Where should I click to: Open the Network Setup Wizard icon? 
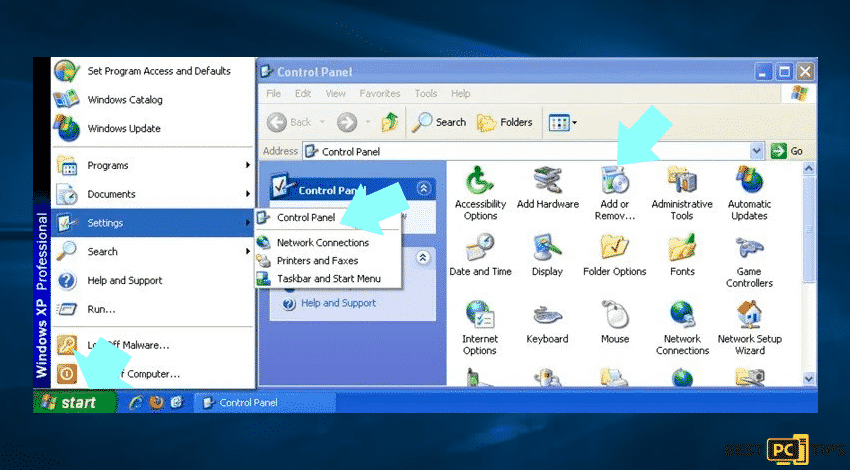click(x=750, y=328)
